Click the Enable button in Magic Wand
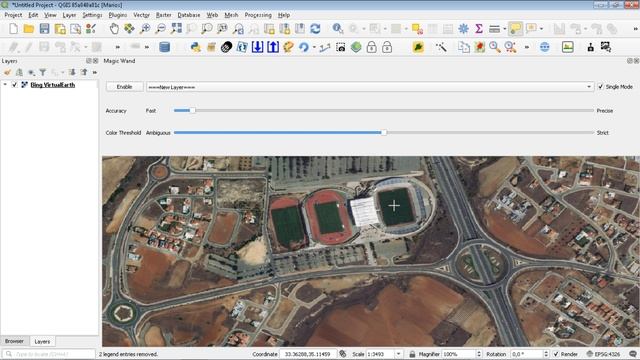Screen dimensions: 640x360 pos(124,87)
